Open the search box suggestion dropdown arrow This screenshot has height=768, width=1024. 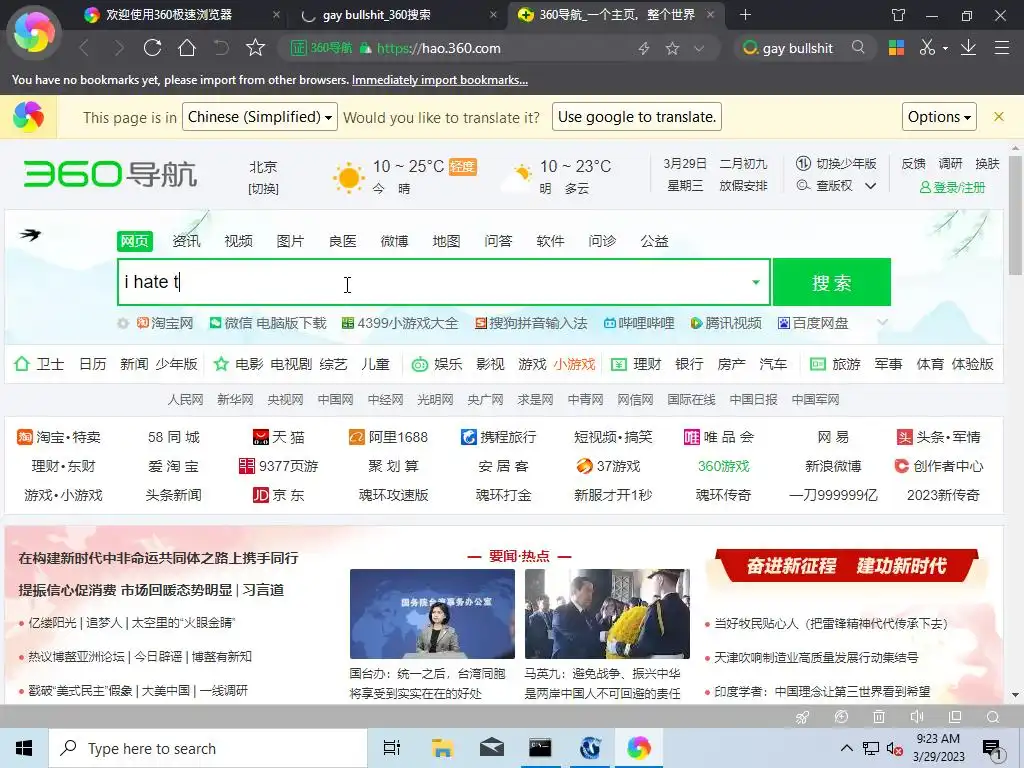pos(756,282)
